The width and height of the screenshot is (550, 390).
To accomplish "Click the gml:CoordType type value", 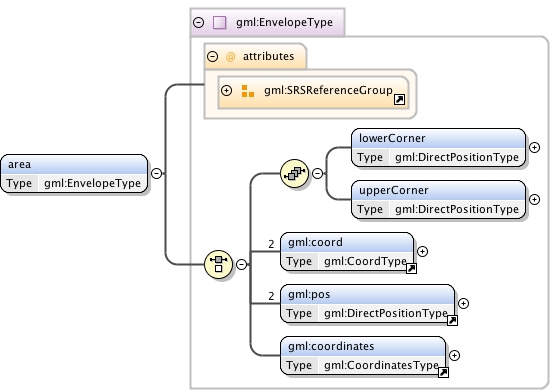I will [365, 261].
